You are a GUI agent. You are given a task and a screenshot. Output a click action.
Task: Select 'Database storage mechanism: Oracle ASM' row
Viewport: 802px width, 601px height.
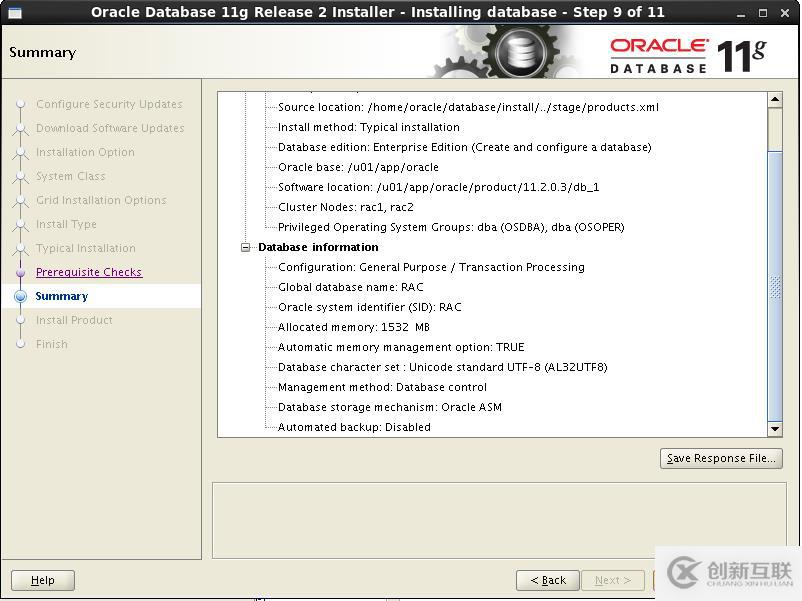[x=390, y=407]
